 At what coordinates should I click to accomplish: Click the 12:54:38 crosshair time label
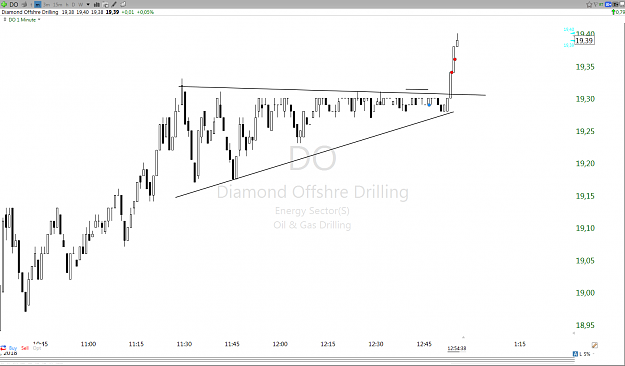pyautogui.click(x=457, y=348)
